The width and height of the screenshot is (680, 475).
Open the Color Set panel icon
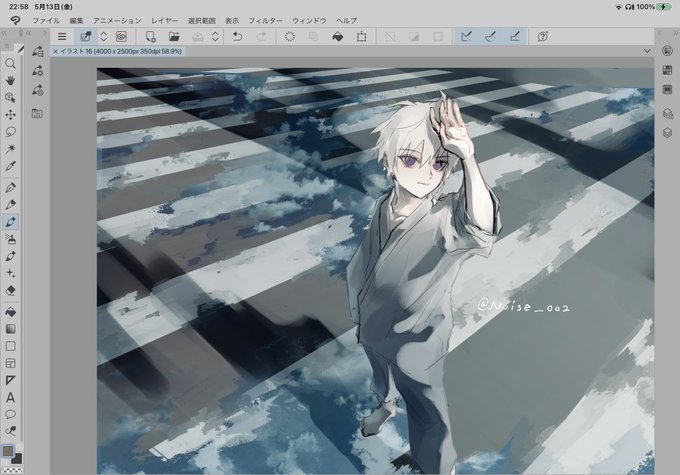(37, 114)
